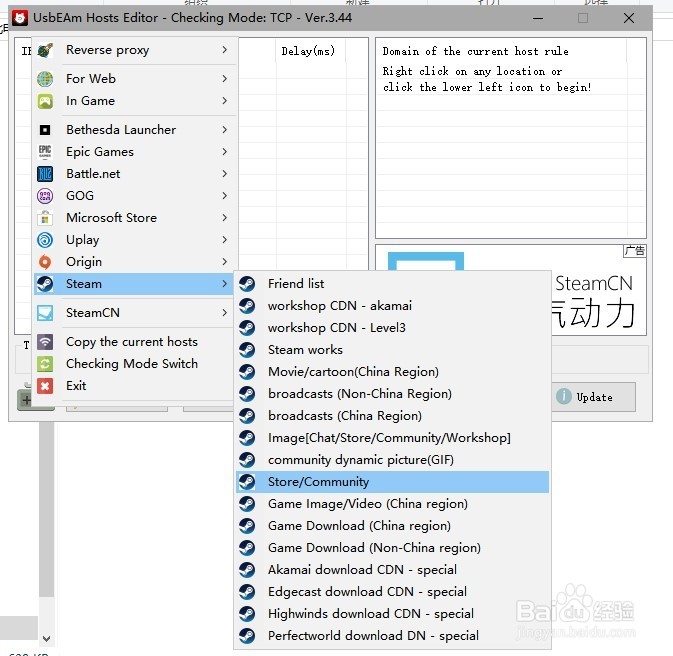Click the Origin logo icon
The image size is (673, 656).
pyautogui.click(x=45, y=262)
